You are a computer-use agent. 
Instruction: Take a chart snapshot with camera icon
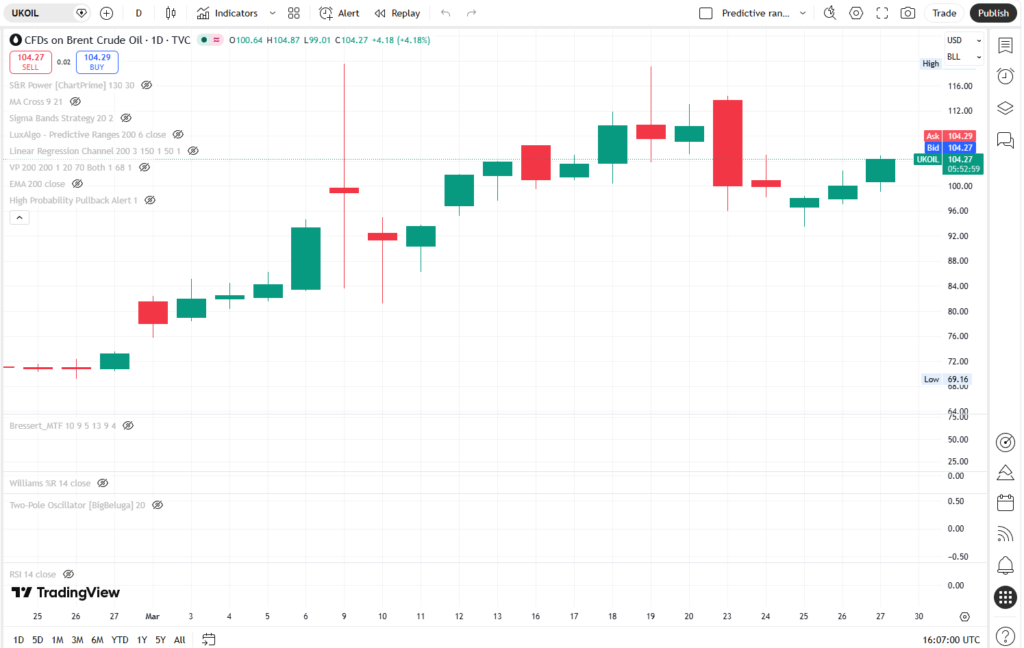coord(908,13)
